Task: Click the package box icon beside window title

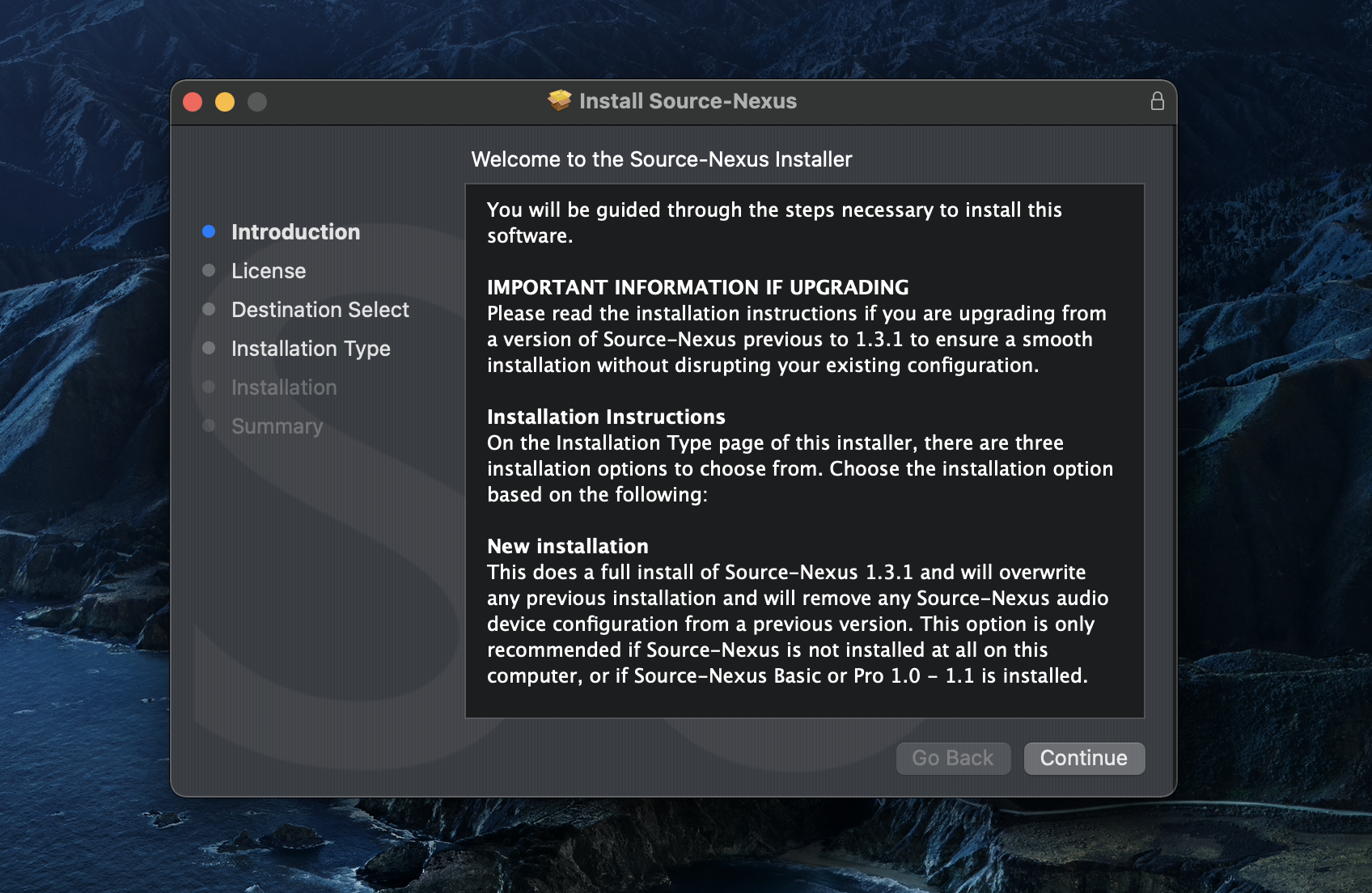Action: click(x=559, y=100)
